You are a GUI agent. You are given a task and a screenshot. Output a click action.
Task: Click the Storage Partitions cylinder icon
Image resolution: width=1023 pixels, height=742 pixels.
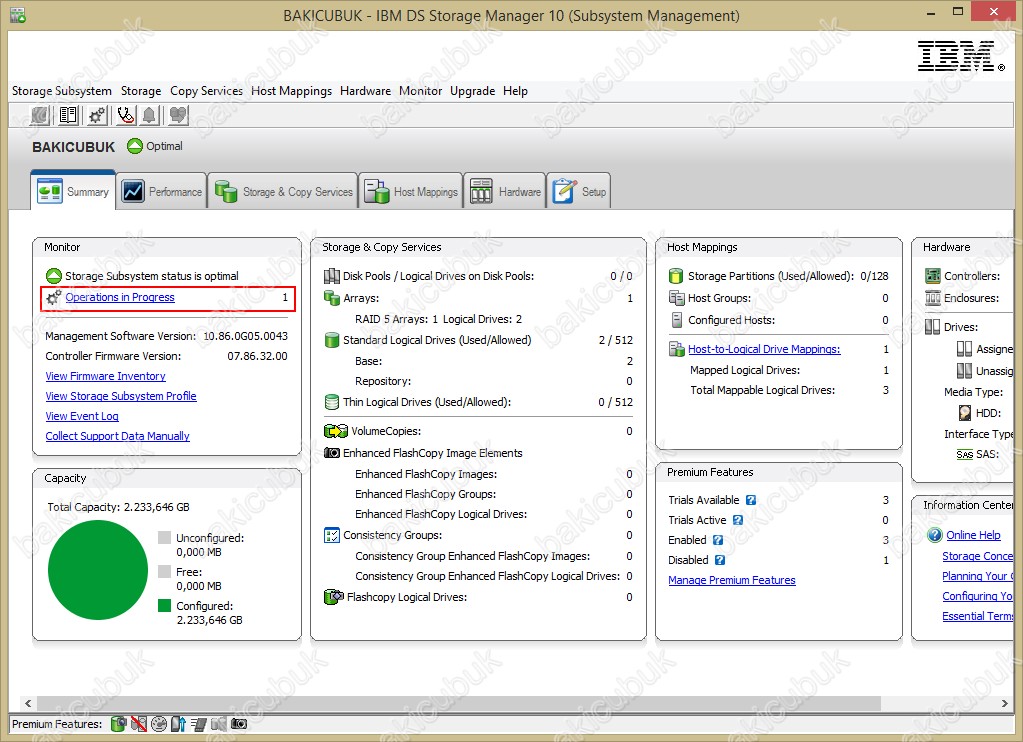tap(676, 276)
